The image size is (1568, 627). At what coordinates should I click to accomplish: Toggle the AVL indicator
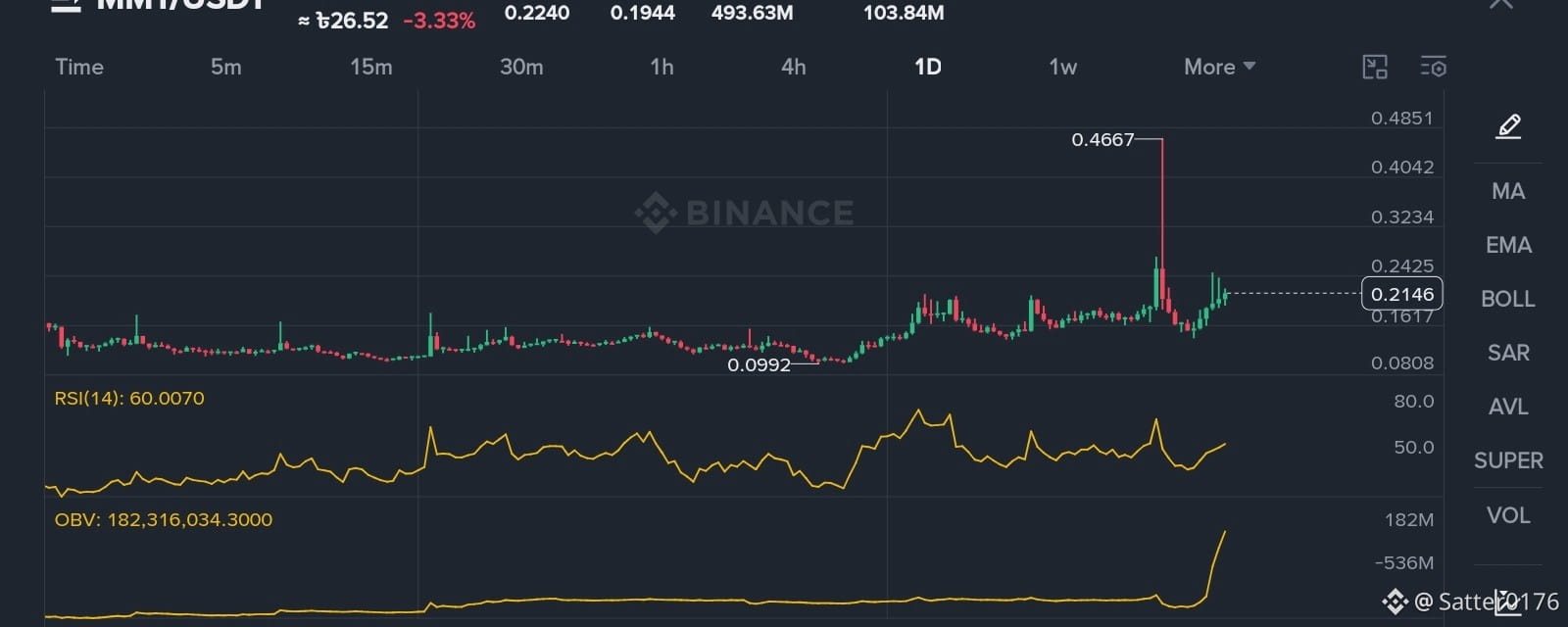(1508, 407)
